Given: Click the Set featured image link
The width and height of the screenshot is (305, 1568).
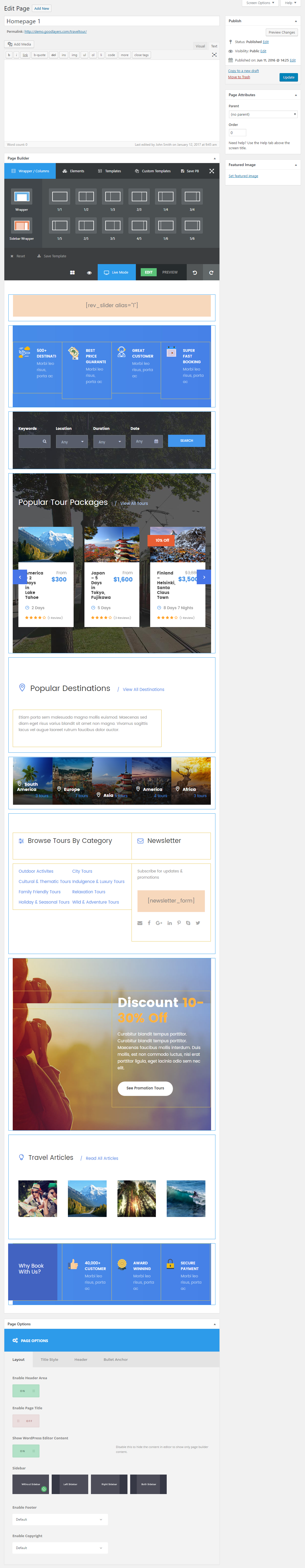Looking at the screenshot, I should (244, 176).
